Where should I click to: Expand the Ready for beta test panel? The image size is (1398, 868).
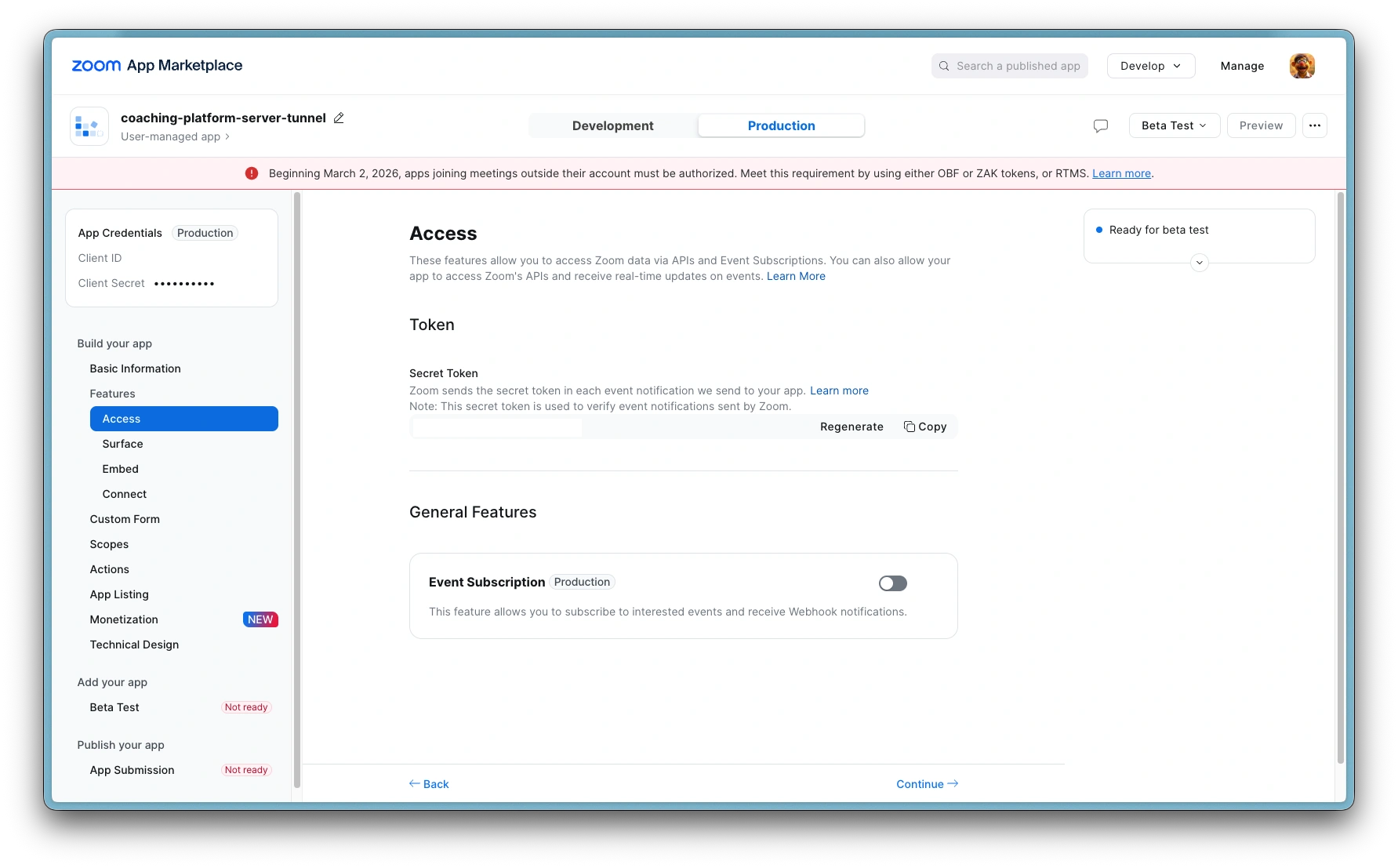(1199, 263)
